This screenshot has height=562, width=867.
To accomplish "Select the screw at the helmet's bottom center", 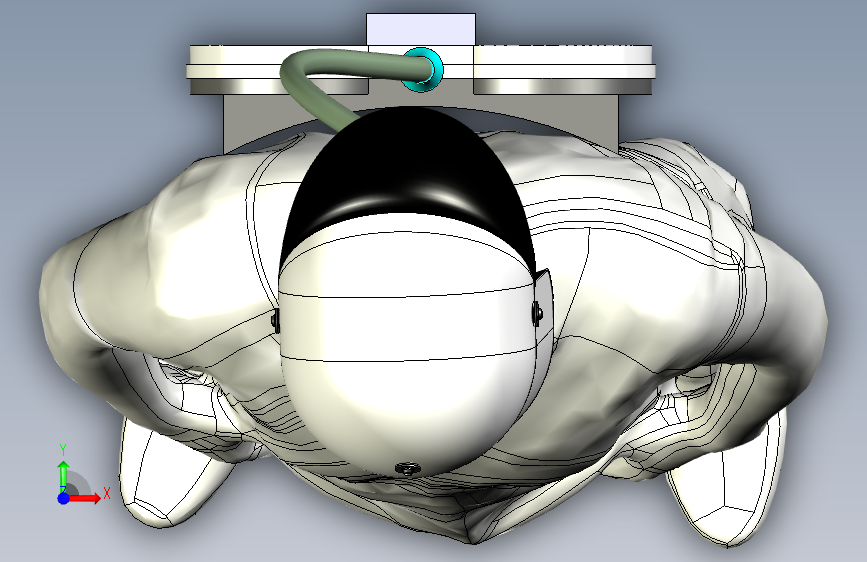I will (408, 469).
